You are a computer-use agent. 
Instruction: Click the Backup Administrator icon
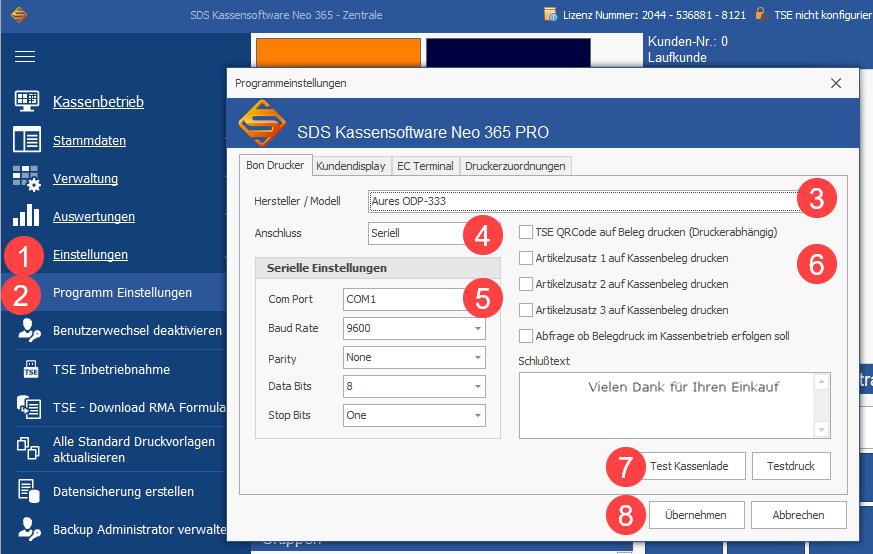coord(29,529)
